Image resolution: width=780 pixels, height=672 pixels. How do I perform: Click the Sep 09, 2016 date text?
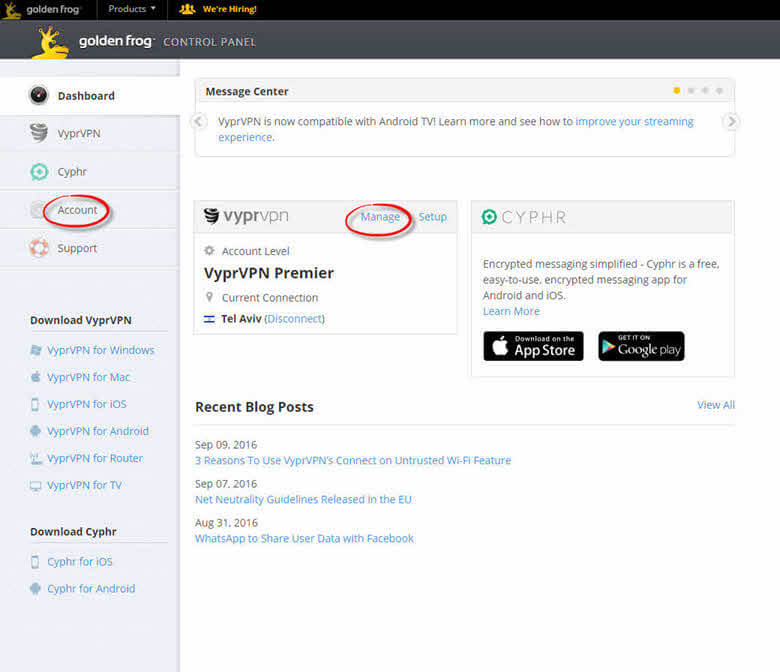click(x=226, y=445)
